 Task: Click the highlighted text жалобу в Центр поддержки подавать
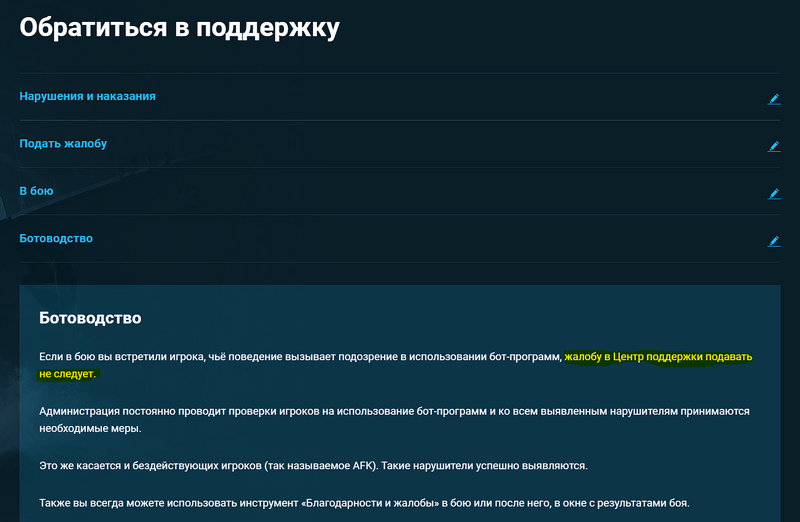658,357
